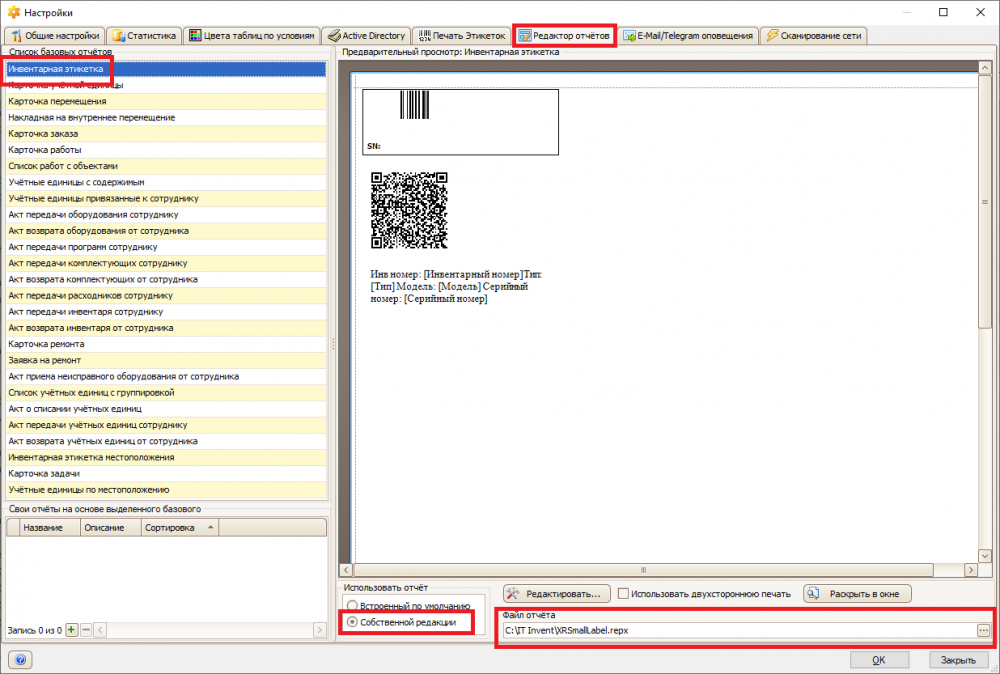Open the Общие настройки tab
The image size is (1000, 674).
point(54,36)
